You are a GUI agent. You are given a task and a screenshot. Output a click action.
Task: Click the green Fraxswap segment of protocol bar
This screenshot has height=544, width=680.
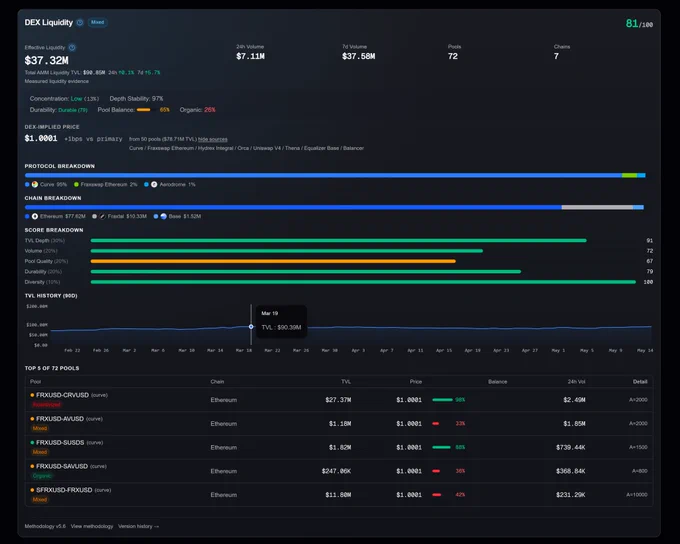click(x=629, y=175)
